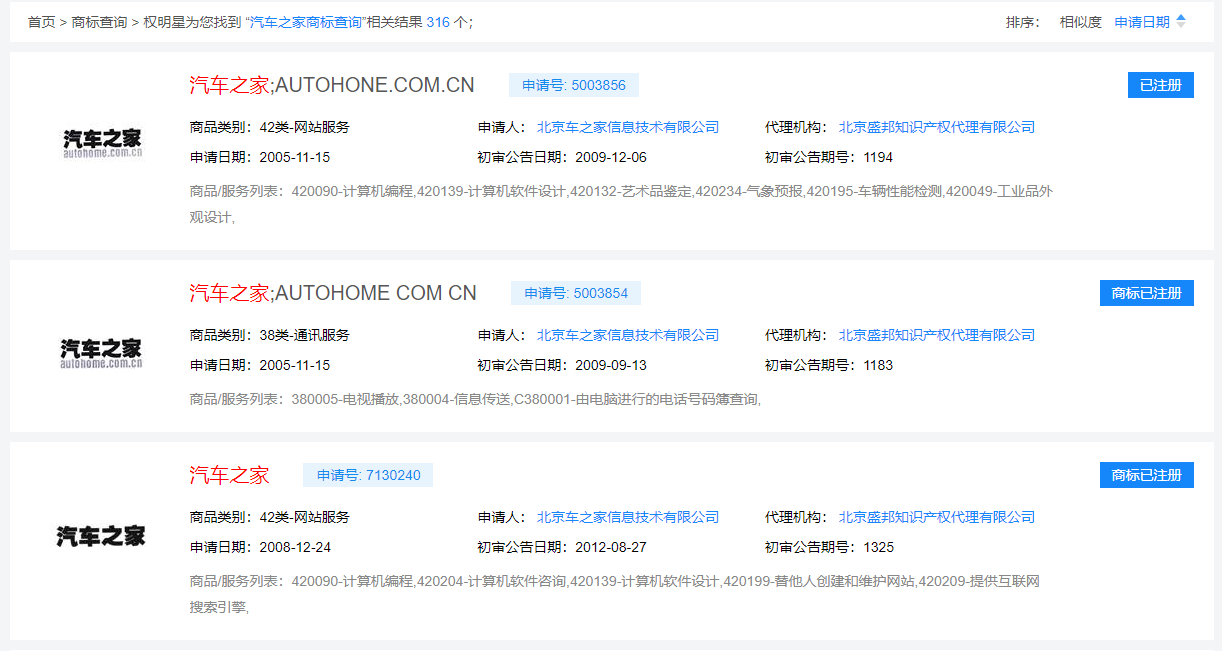Toggle the 申请日期 sort arrow icon
The height and width of the screenshot is (651, 1222).
coord(1181,21)
